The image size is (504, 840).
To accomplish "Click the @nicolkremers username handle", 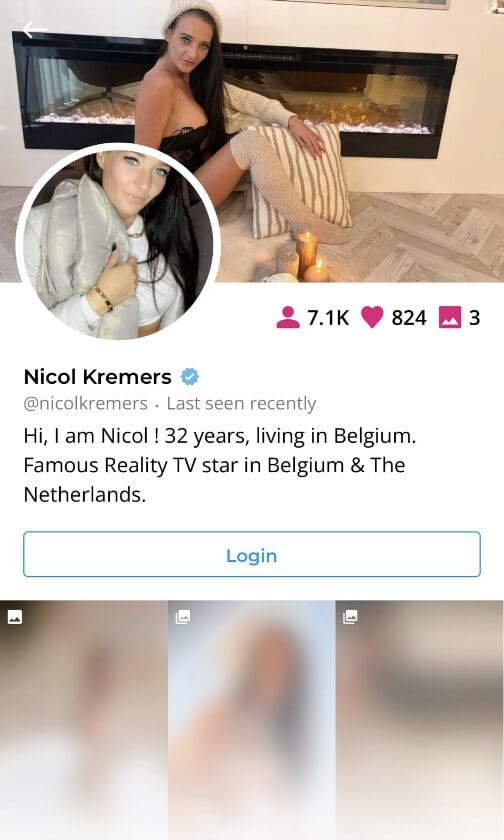I will pyautogui.click(x=86, y=403).
